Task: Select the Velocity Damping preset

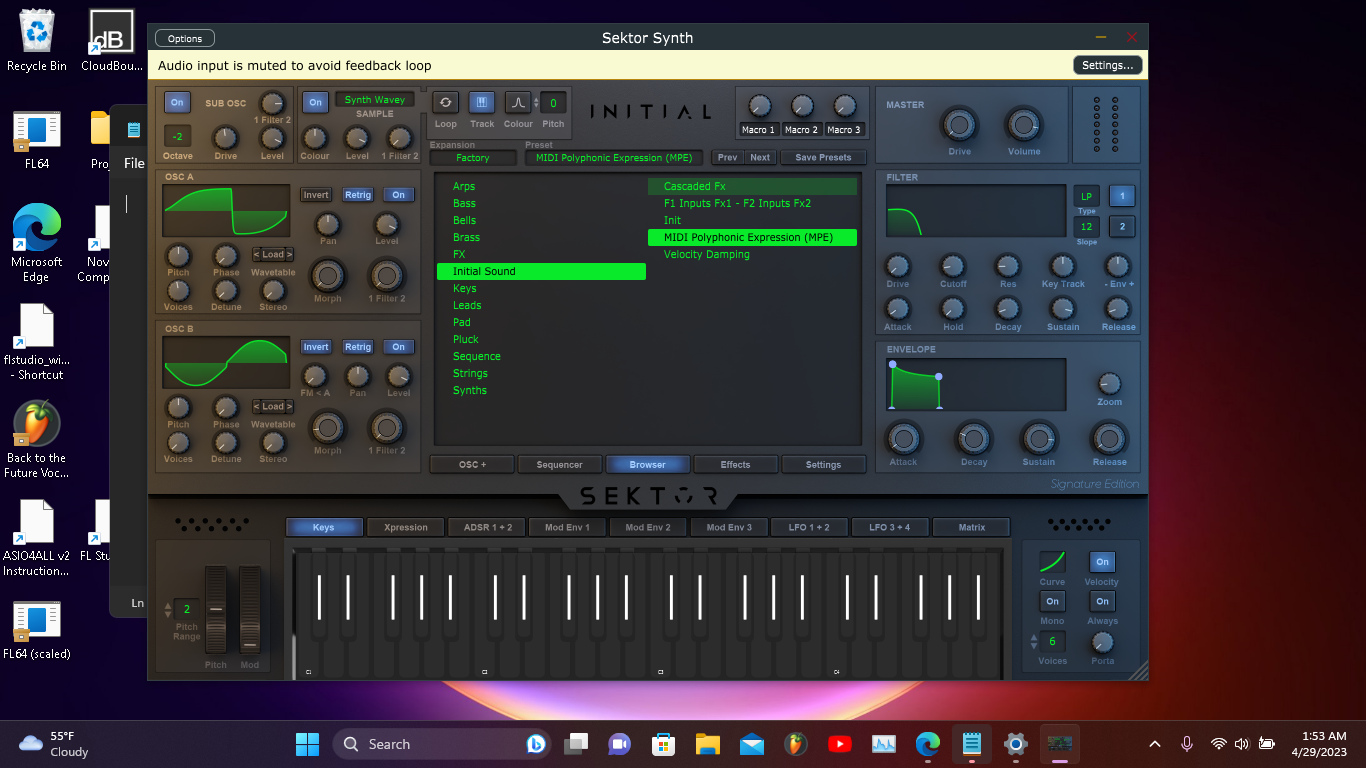Action: 752,254
